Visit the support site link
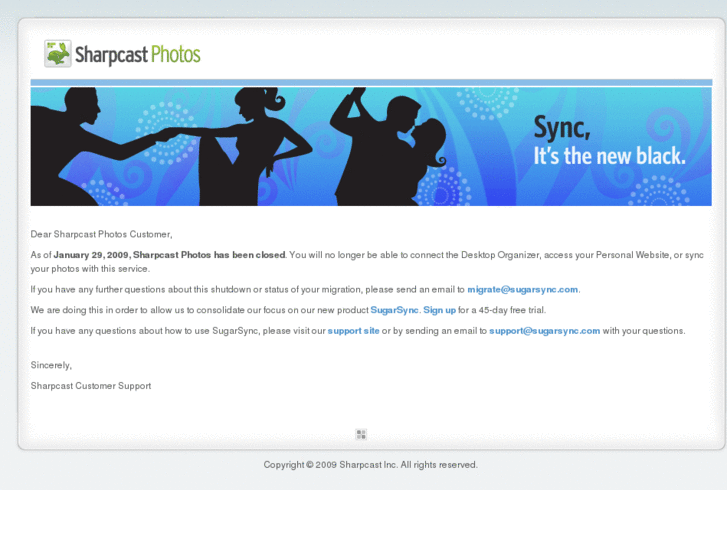Viewport: 727px width, 545px height. pos(353,331)
